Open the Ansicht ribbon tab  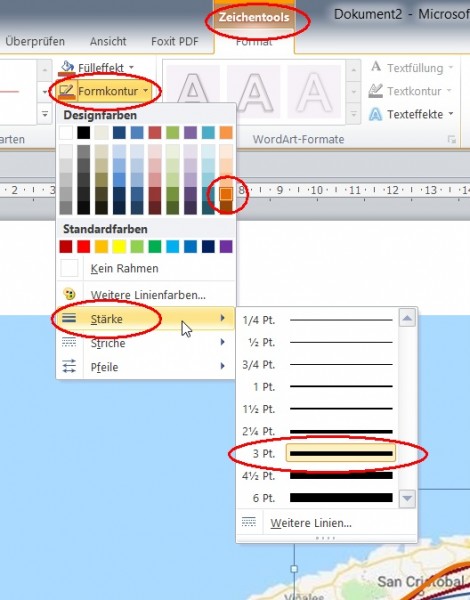[108, 41]
